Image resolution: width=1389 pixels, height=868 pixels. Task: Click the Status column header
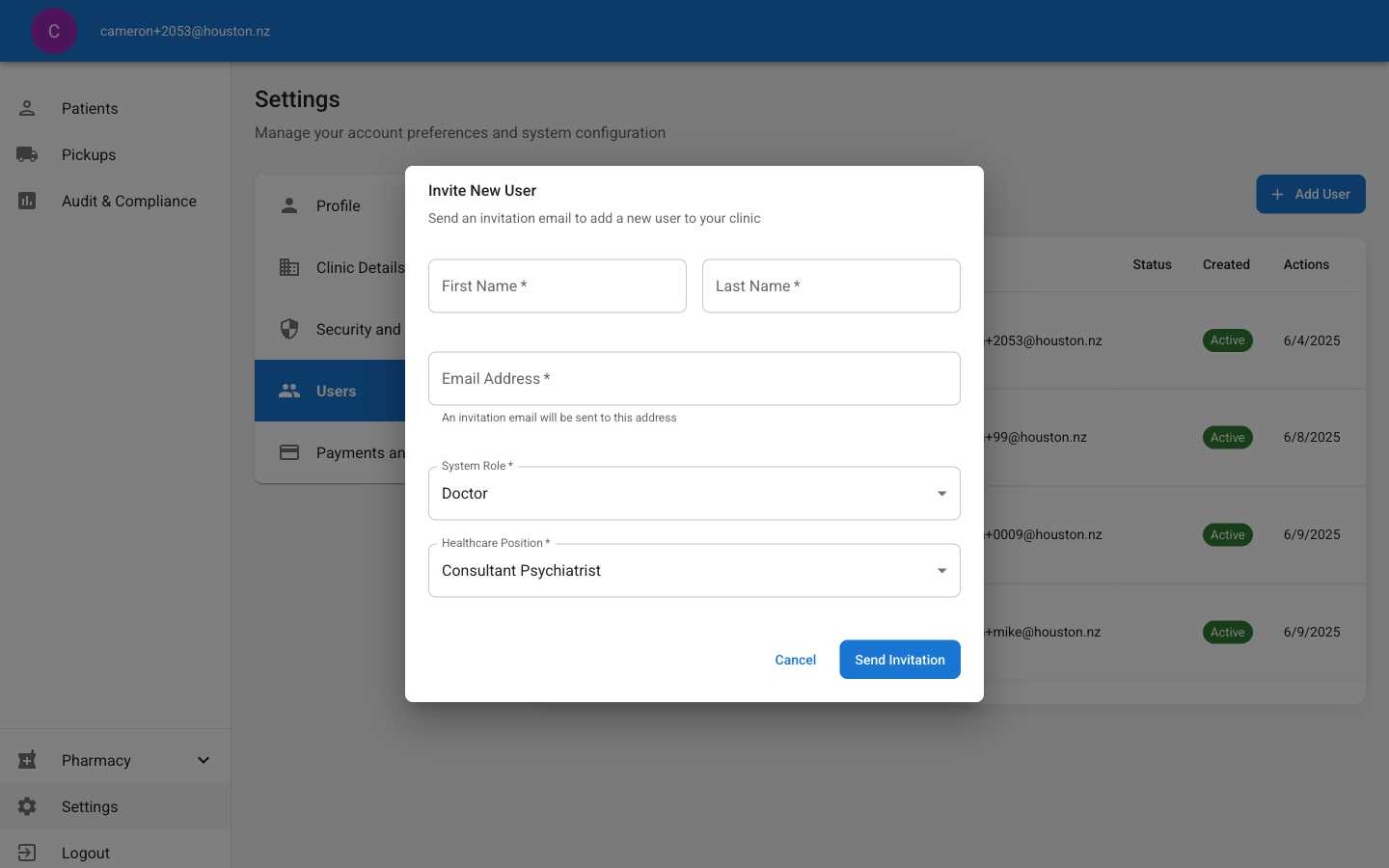coord(1152,264)
